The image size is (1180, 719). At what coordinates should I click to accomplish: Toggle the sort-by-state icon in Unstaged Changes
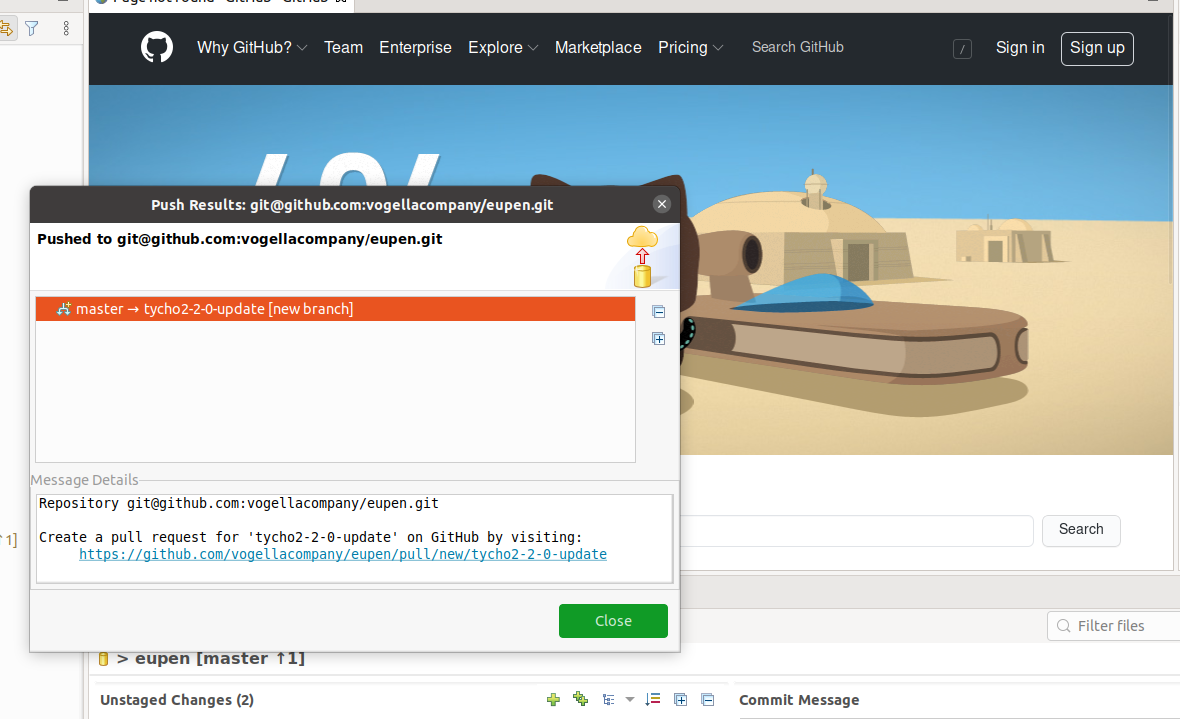coord(652,699)
